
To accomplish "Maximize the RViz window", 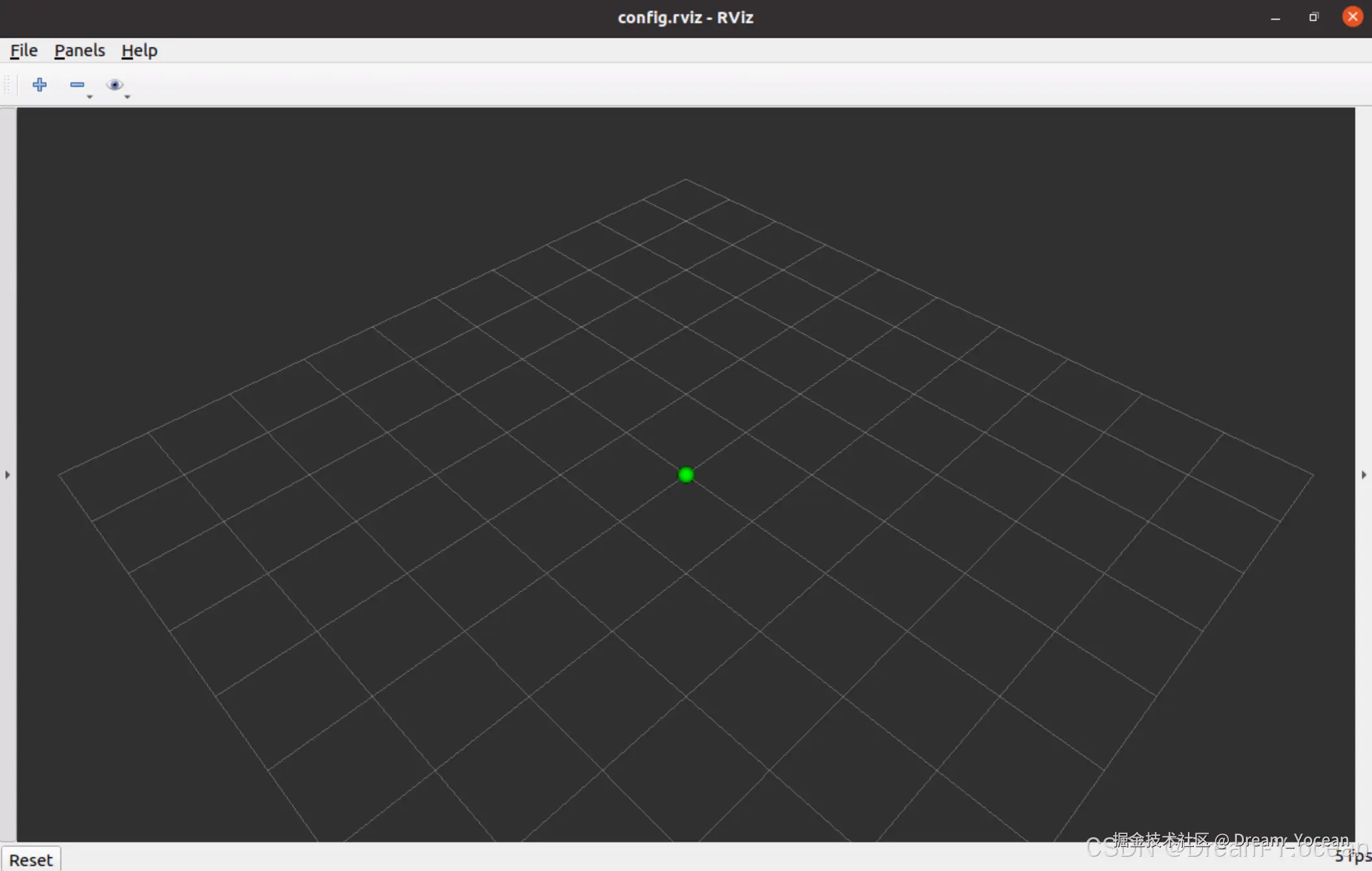I will coord(1313,18).
